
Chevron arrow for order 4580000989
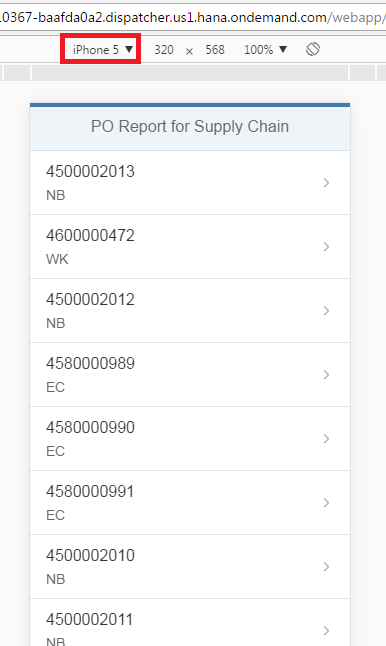pyautogui.click(x=326, y=374)
